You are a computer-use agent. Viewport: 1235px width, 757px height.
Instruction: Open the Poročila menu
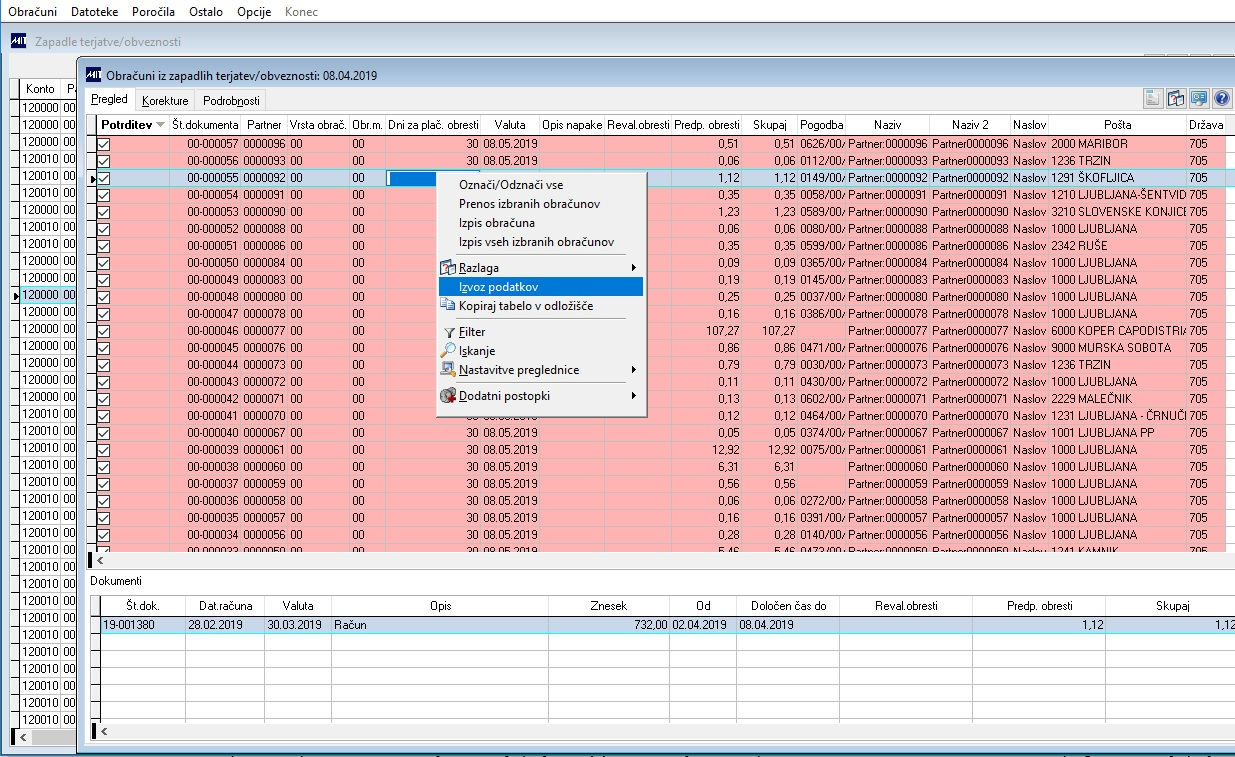153,11
